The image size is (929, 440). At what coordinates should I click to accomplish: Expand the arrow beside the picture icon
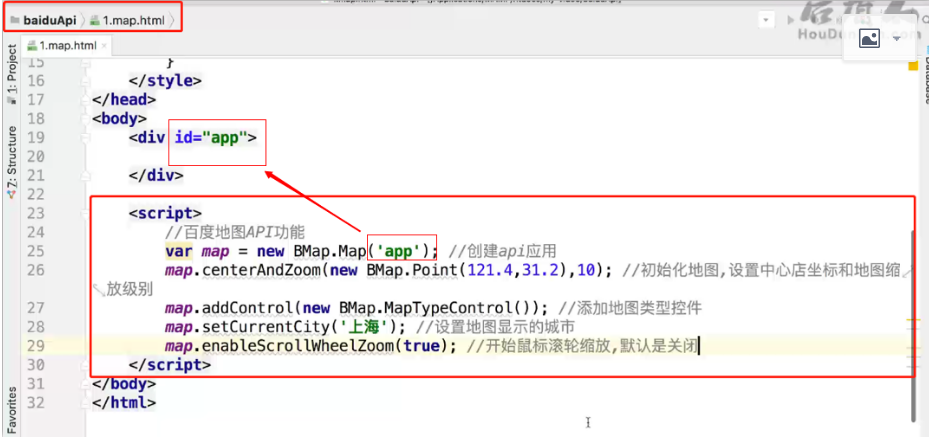click(x=896, y=39)
